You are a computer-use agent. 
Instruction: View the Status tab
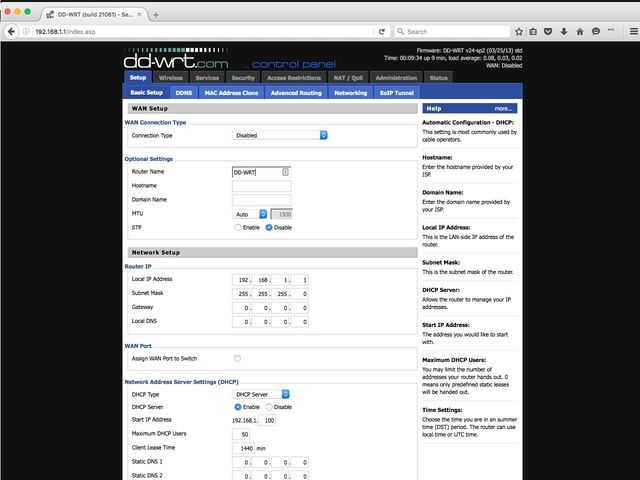click(x=438, y=78)
